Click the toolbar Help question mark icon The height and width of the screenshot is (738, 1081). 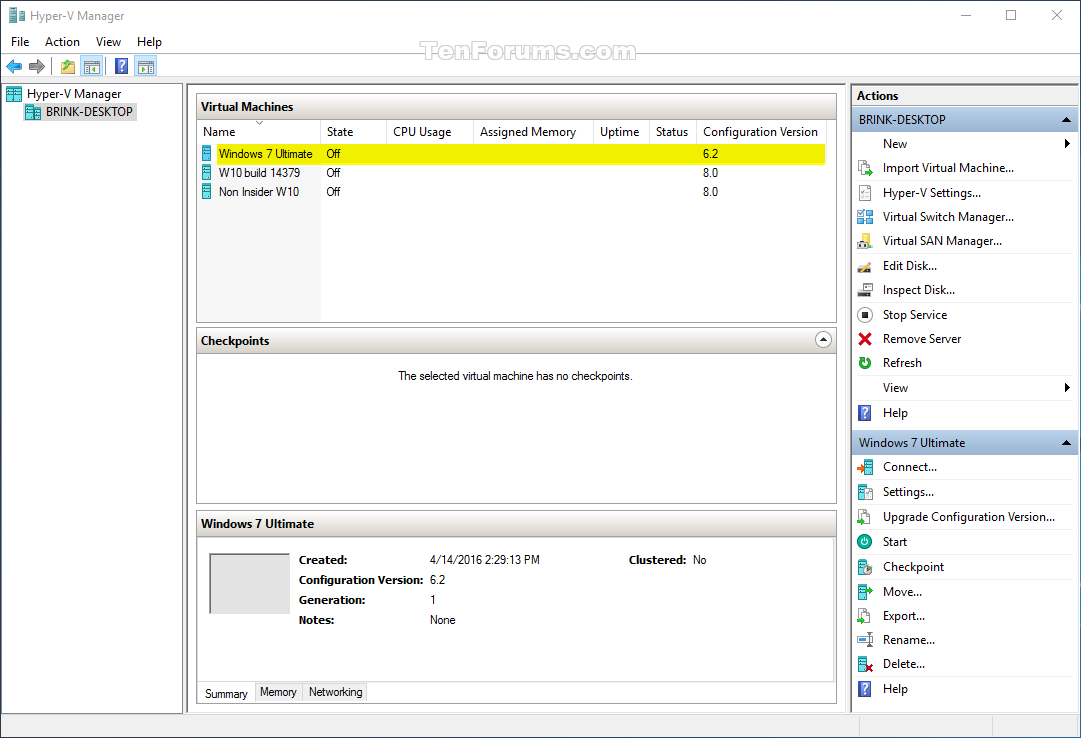click(121, 66)
